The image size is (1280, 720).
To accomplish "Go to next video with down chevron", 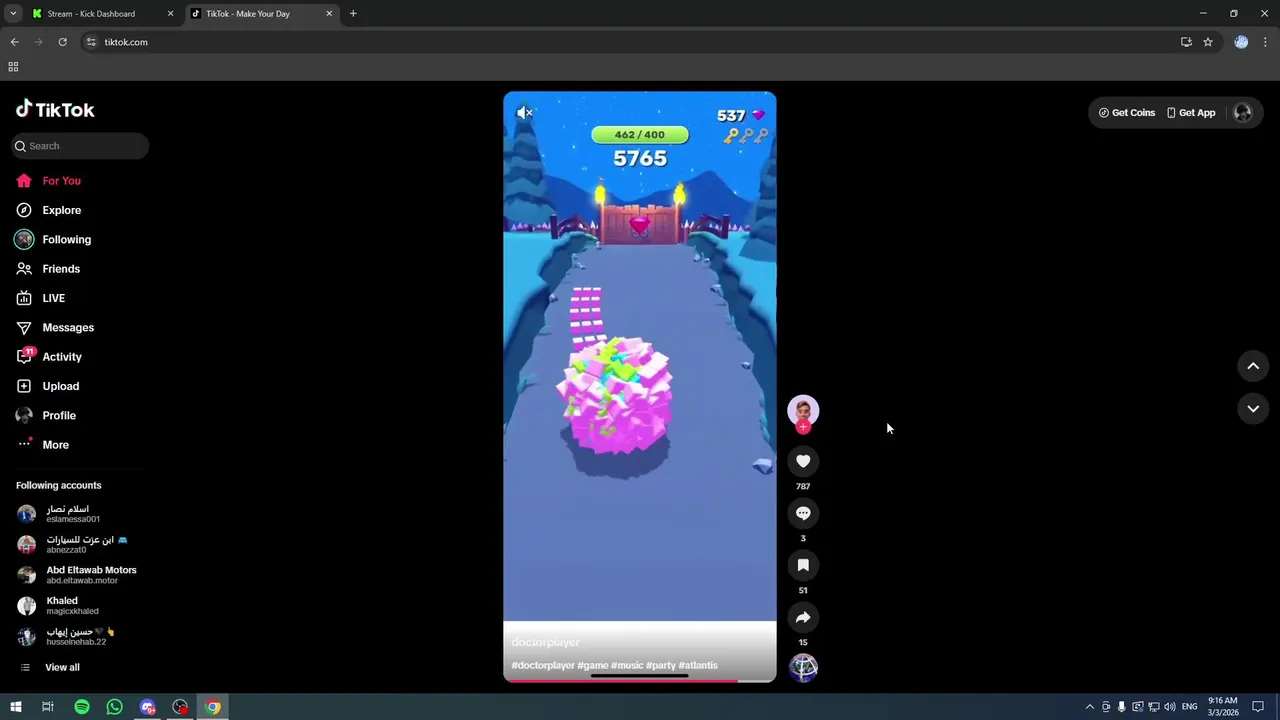I will [x=1253, y=409].
